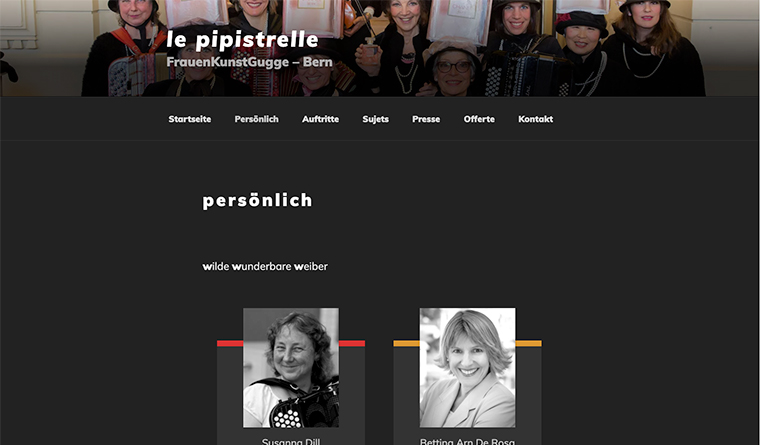Click the orange bar on Bettina's card

pyautogui.click(x=529, y=344)
